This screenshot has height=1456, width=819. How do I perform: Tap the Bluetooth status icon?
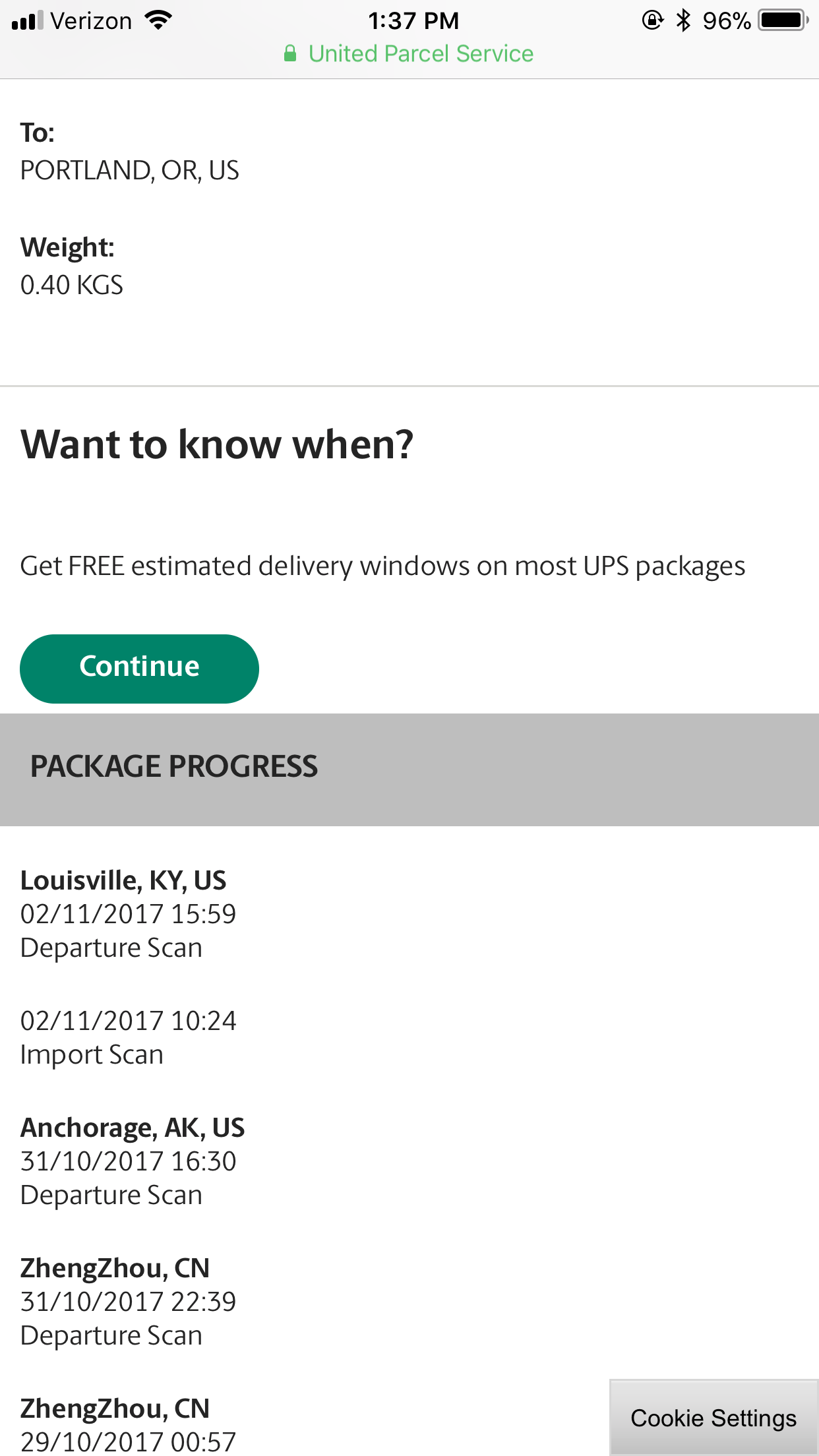684,20
